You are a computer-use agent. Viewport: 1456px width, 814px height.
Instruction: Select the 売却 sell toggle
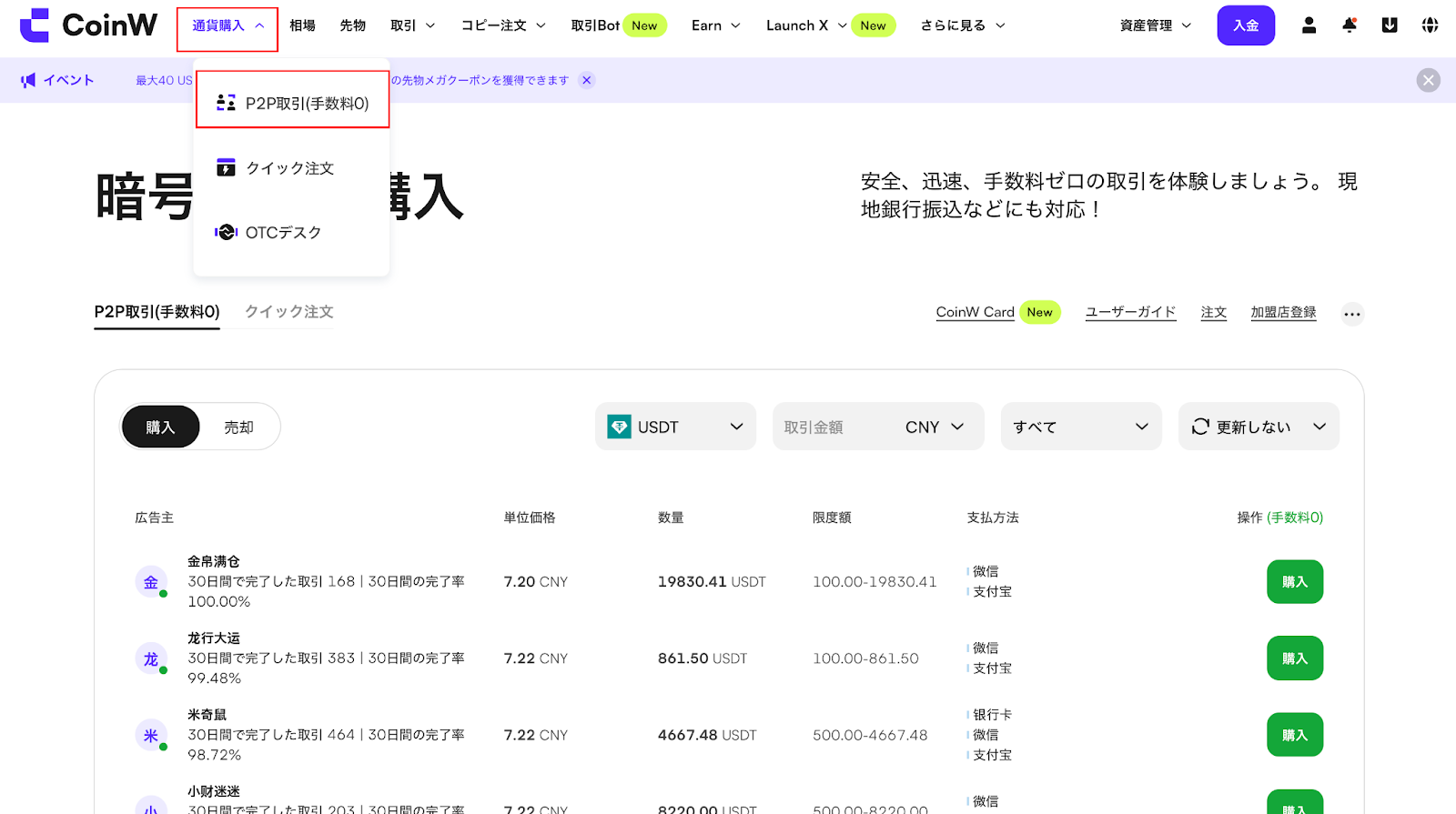[238, 427]
